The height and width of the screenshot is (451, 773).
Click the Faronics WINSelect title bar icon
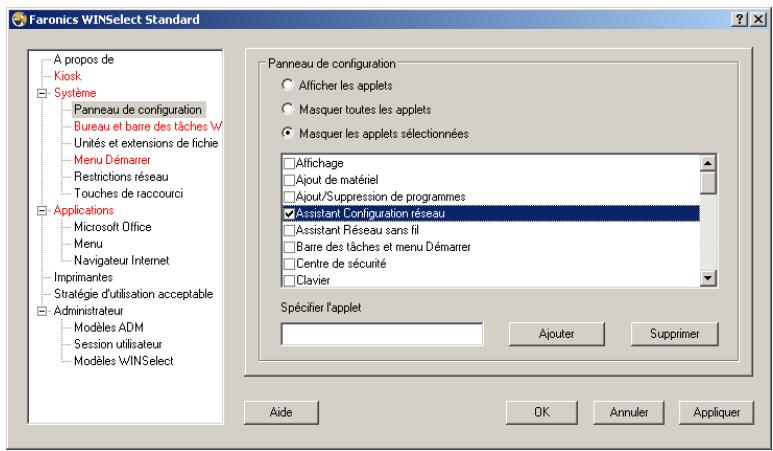(x=19, y=20)
